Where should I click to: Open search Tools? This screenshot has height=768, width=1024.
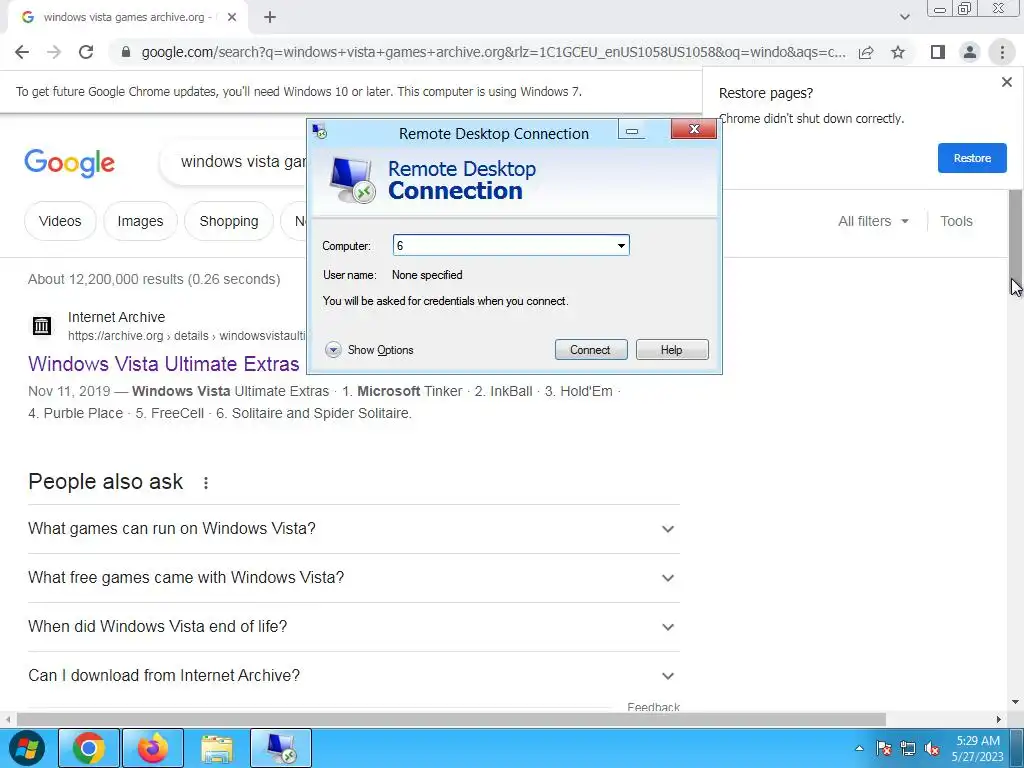[x=956, y=221]
